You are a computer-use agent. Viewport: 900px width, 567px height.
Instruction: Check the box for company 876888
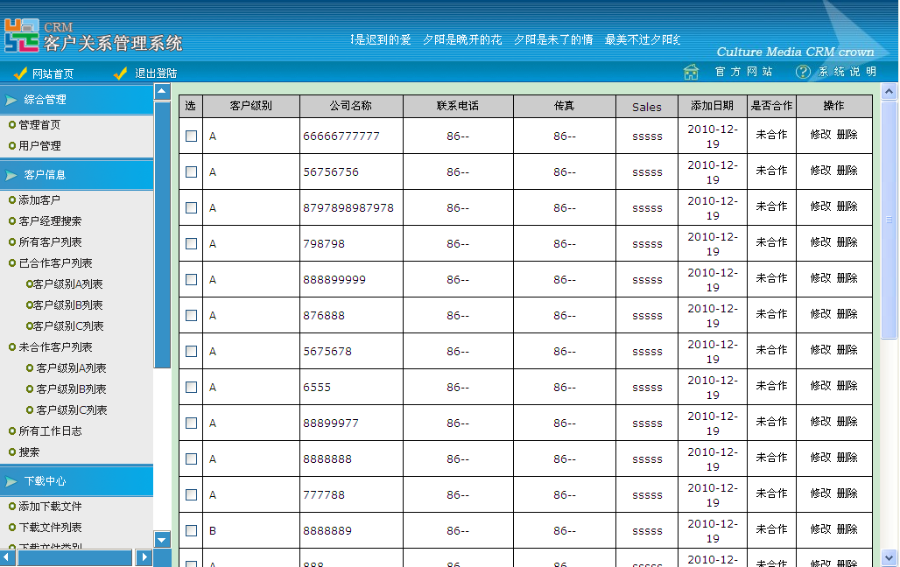[x=191, y=315]
